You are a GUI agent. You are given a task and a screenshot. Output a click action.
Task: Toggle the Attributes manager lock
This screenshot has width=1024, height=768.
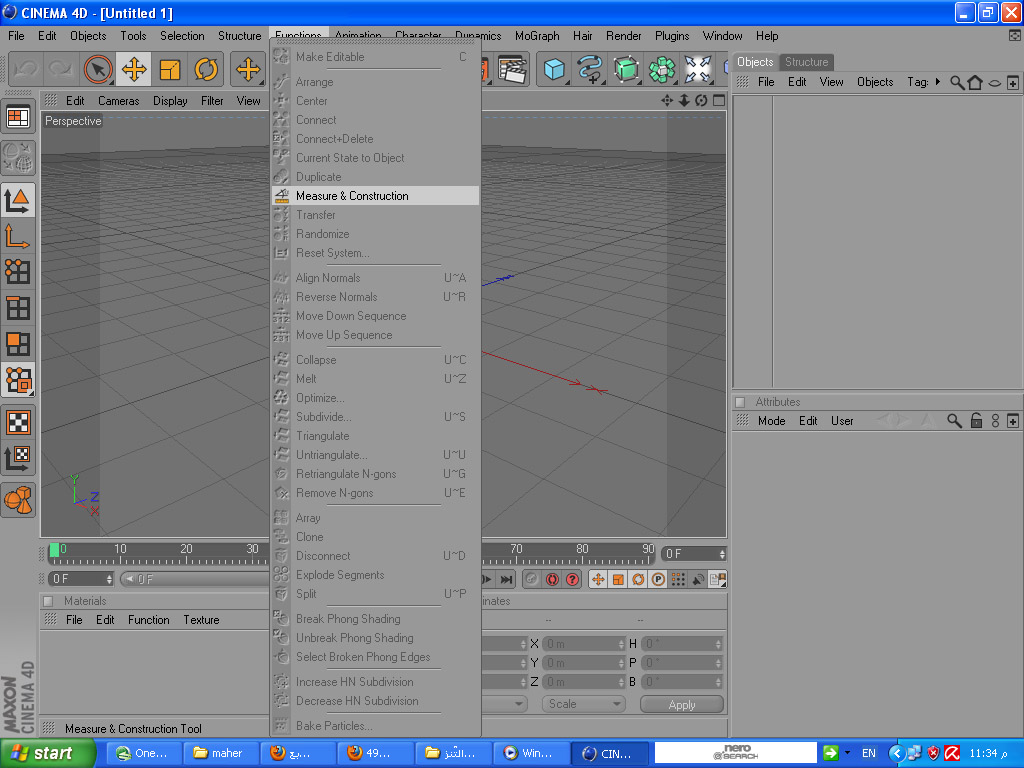click(x=976, y=421)
